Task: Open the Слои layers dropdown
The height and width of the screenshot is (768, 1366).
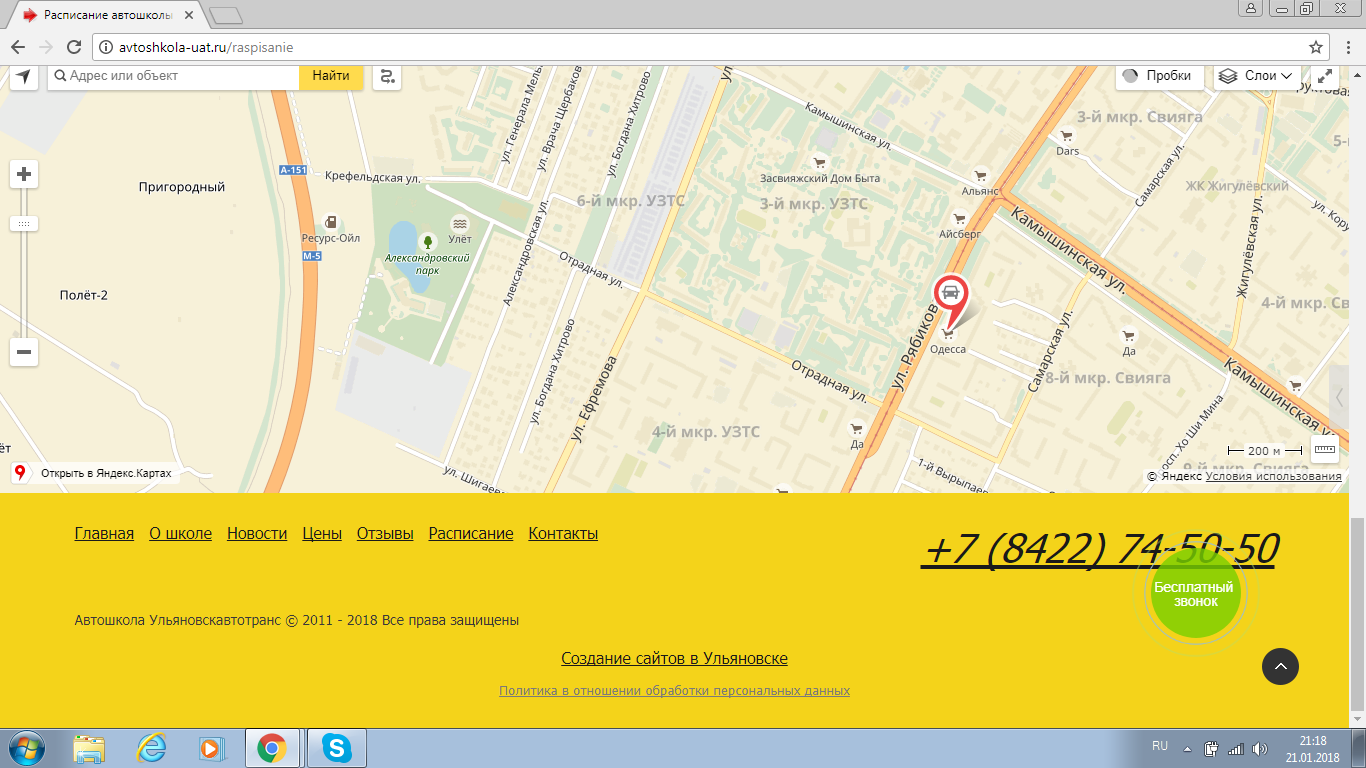Action: click(x=1257, y=76)
